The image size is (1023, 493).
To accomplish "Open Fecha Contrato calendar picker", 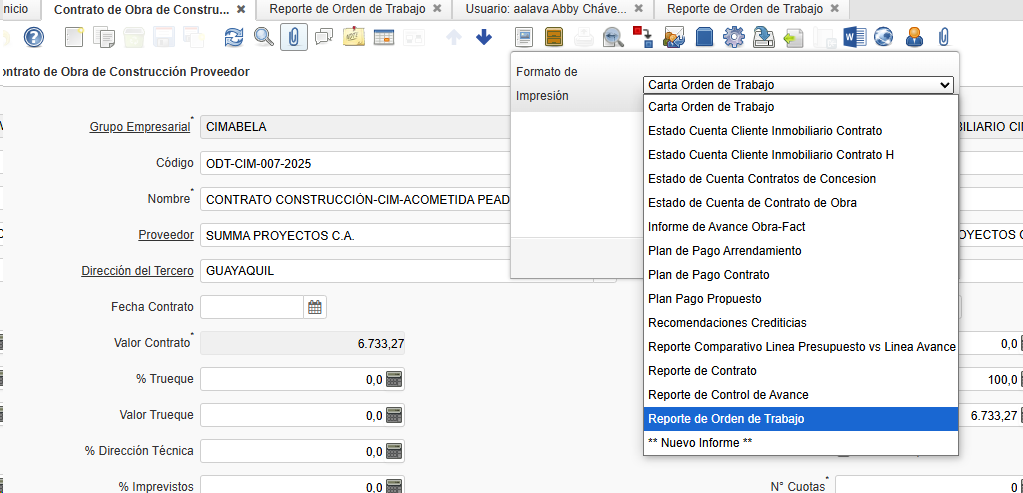I will pos(315,307).
